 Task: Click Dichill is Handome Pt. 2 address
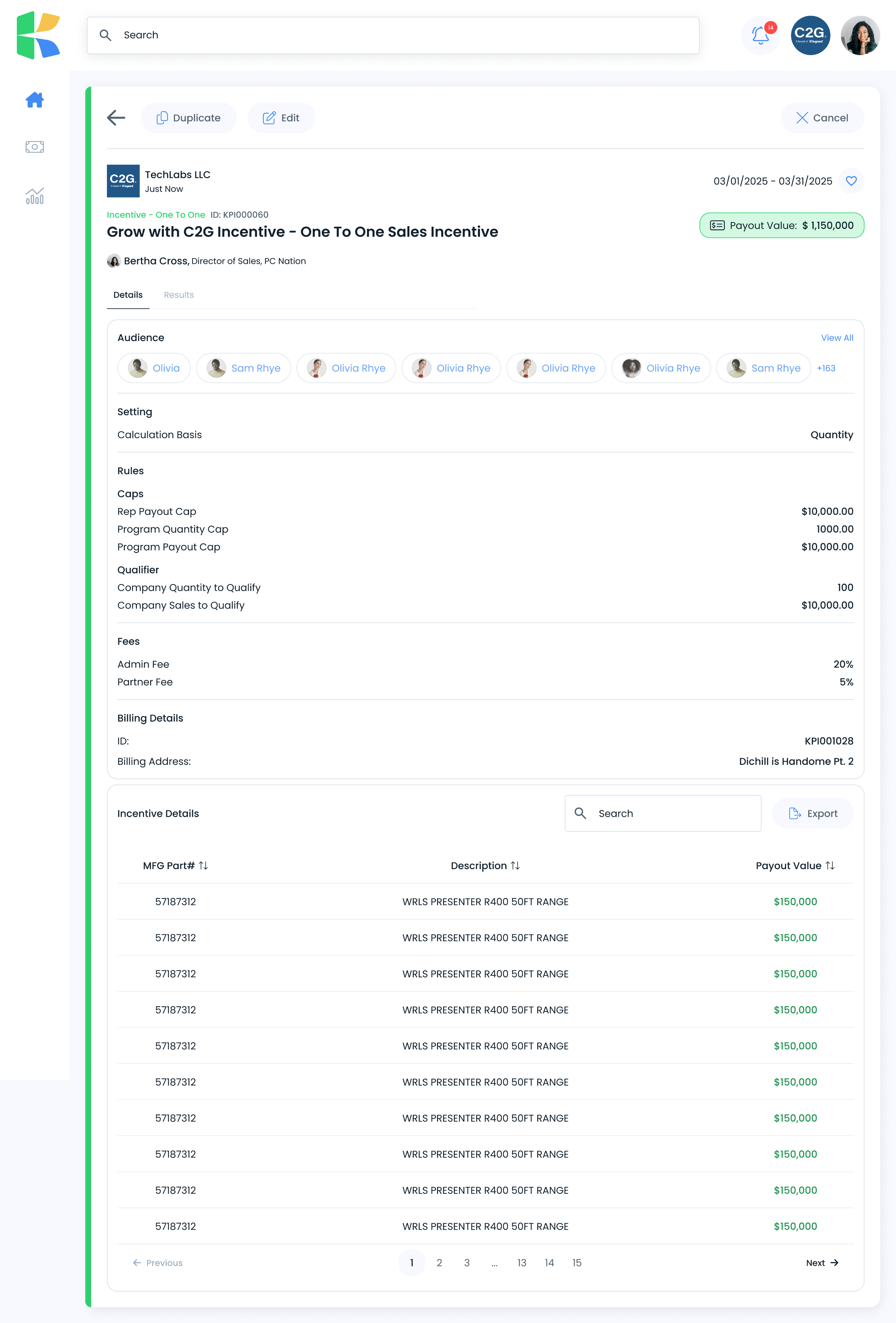coord(796,762)
